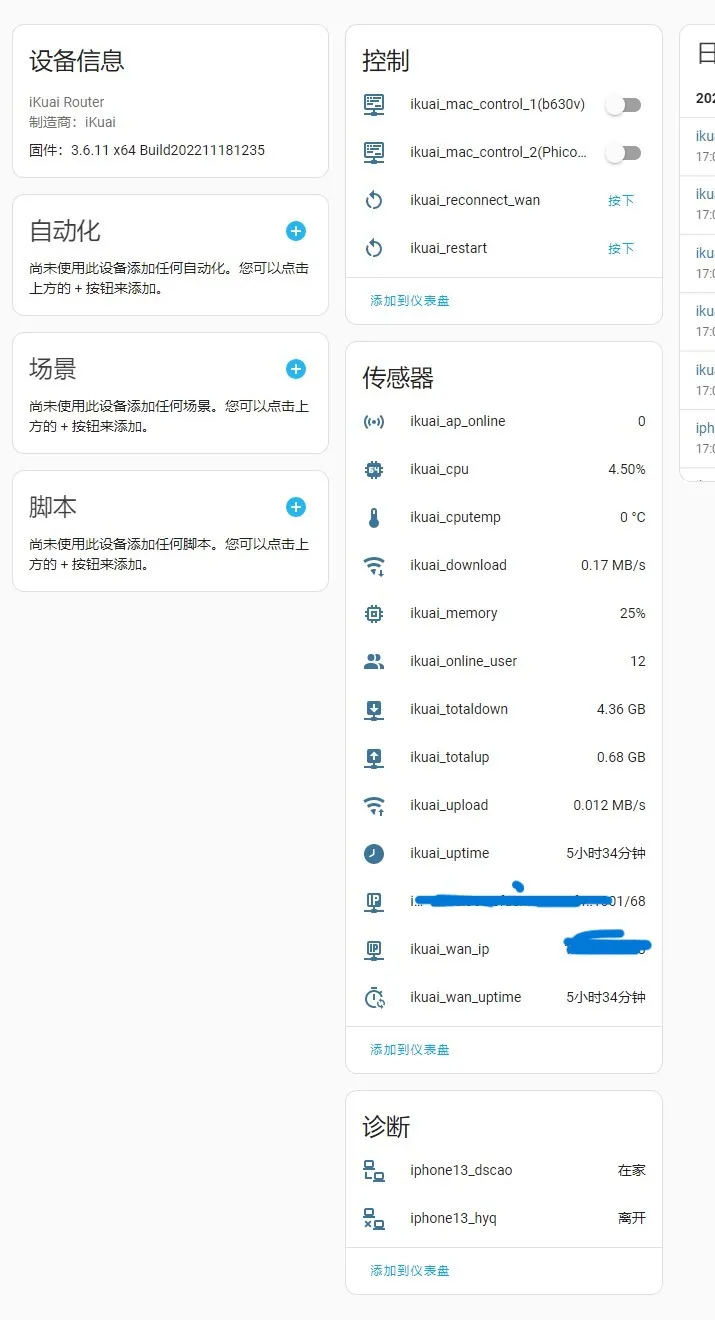
Task: Add a new script with plus icon
Action: click(296, 507)
